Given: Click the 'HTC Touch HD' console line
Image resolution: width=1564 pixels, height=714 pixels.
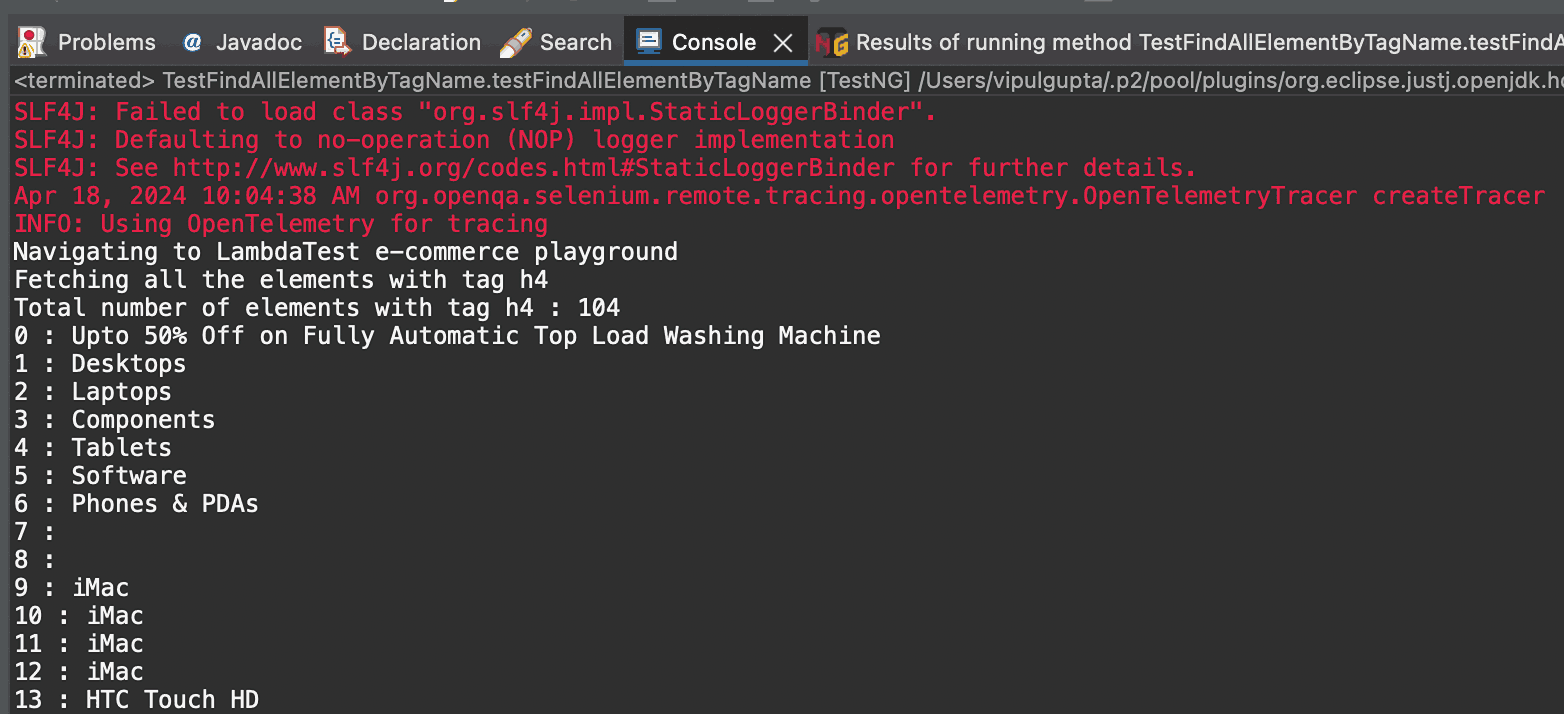Looking at the screenshot, I should click(x=136, y=700).
